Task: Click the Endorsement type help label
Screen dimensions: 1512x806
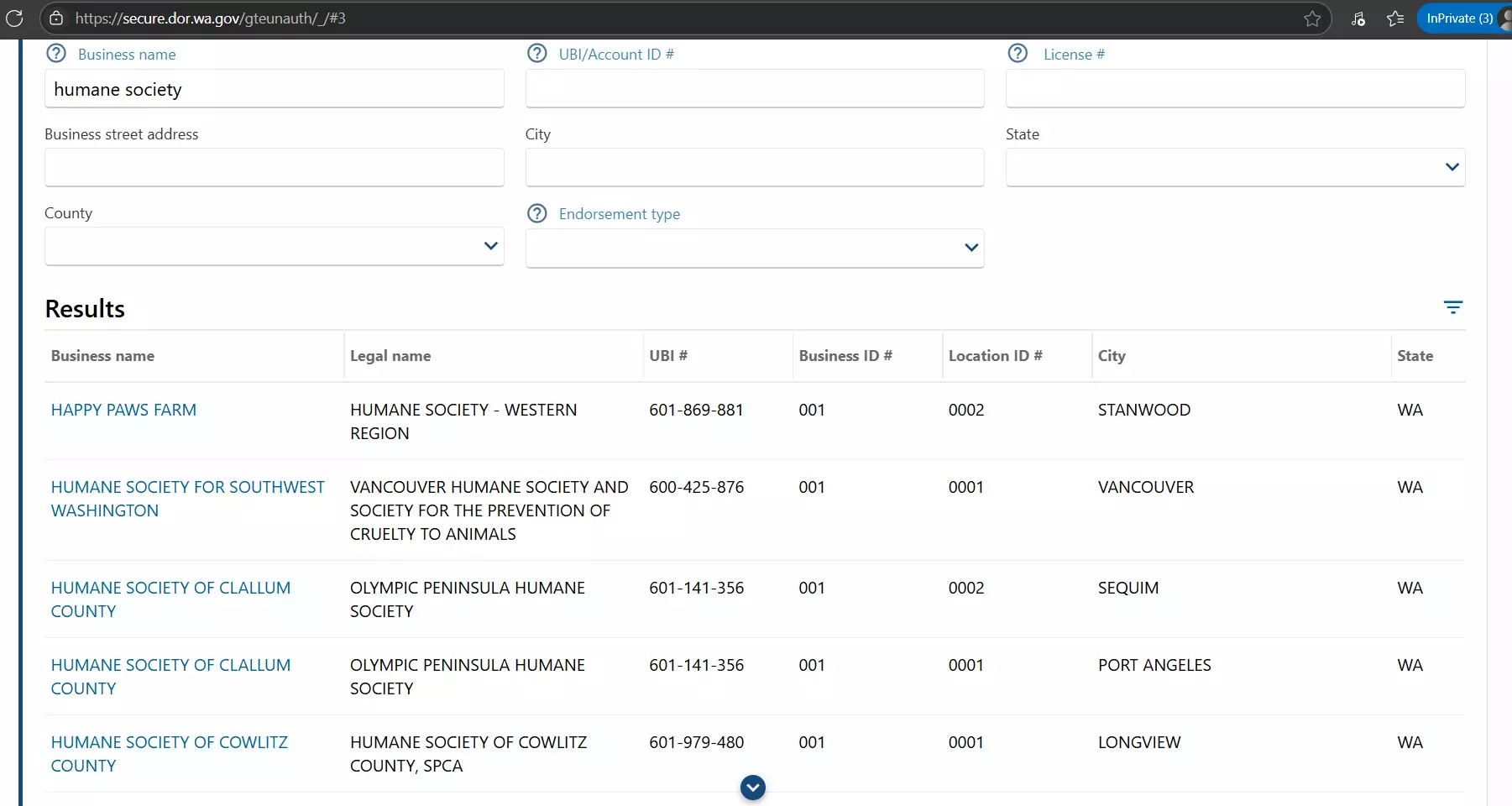Action: click(620, 214)
